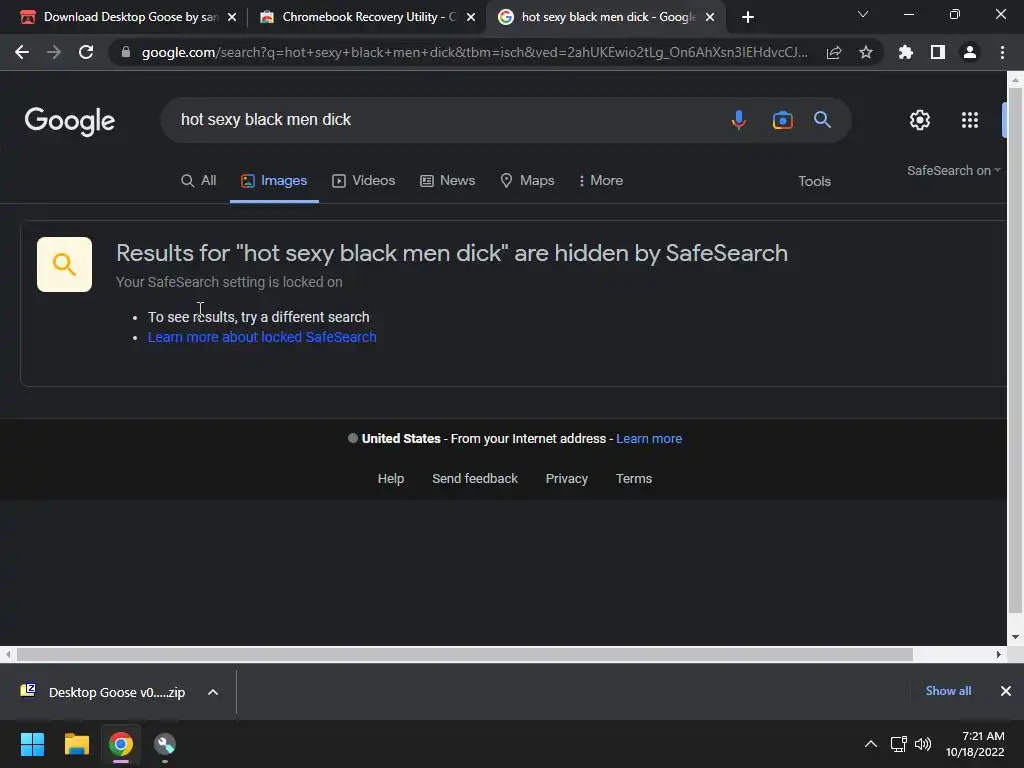Open a new browser tab
Image resolution: width=1024 pixels, height=768 pixels.
click(748, 17)
